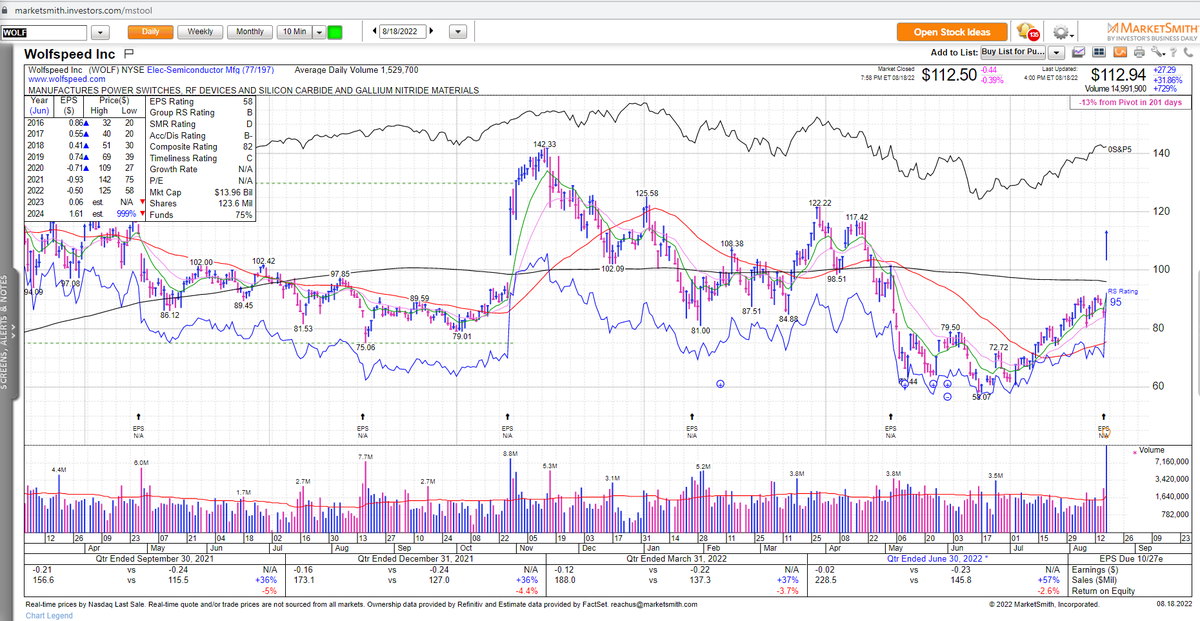Open the Buy List for Pu... list selector
This screenshot has height=621, width=1200.
click(1012, 51)
